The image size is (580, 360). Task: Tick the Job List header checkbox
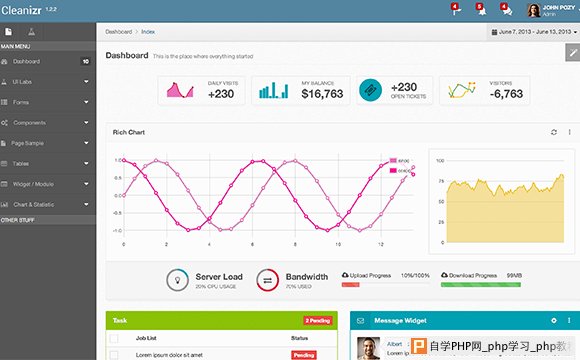tap(114, 338)
